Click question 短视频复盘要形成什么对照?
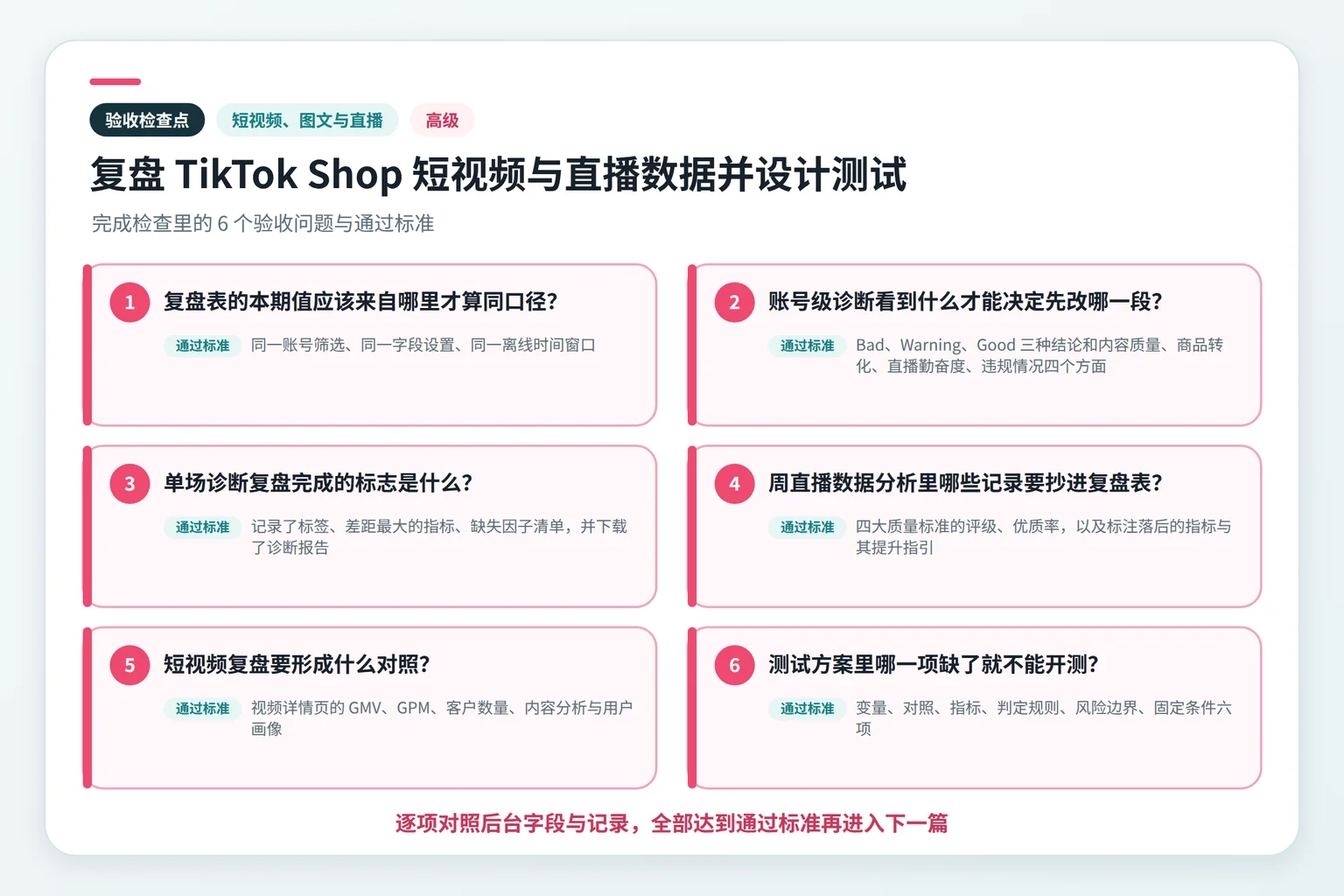 [297, 665]
